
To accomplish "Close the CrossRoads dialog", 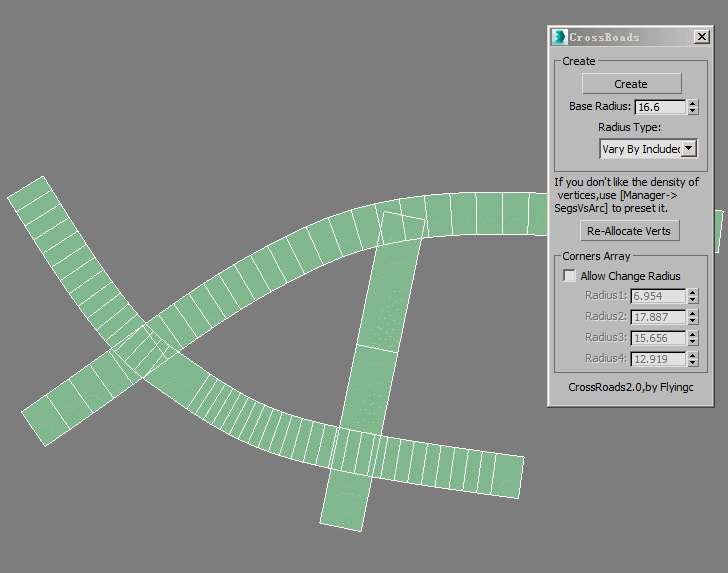I will (702, 37).
